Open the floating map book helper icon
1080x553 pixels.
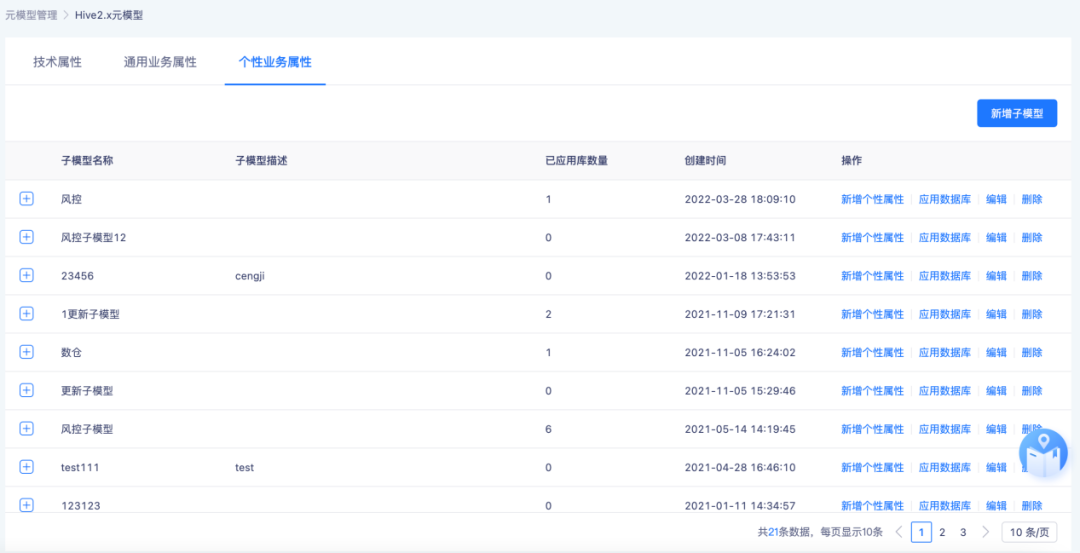coord(1042,453)
